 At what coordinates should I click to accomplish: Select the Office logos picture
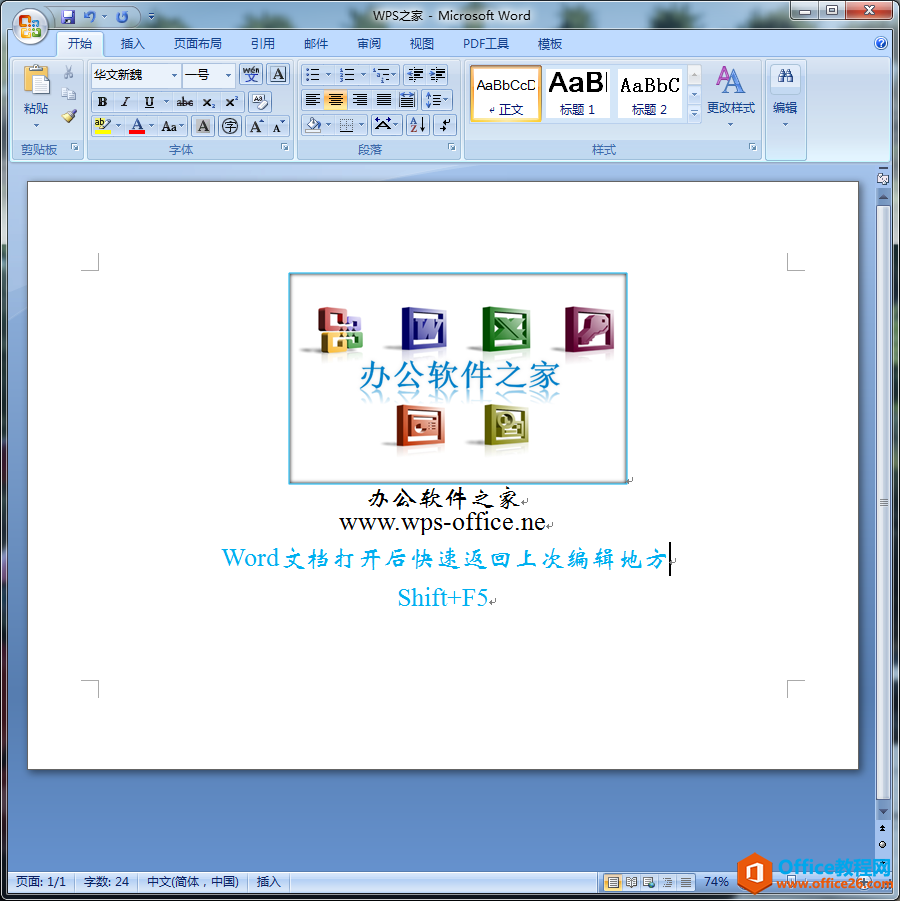coord(457,378)
